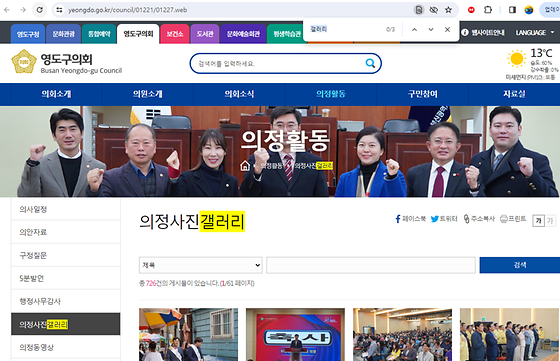Decrease font size with small 가 button
The height and width of the screenshot is (361, 560).
pos(550,221)
